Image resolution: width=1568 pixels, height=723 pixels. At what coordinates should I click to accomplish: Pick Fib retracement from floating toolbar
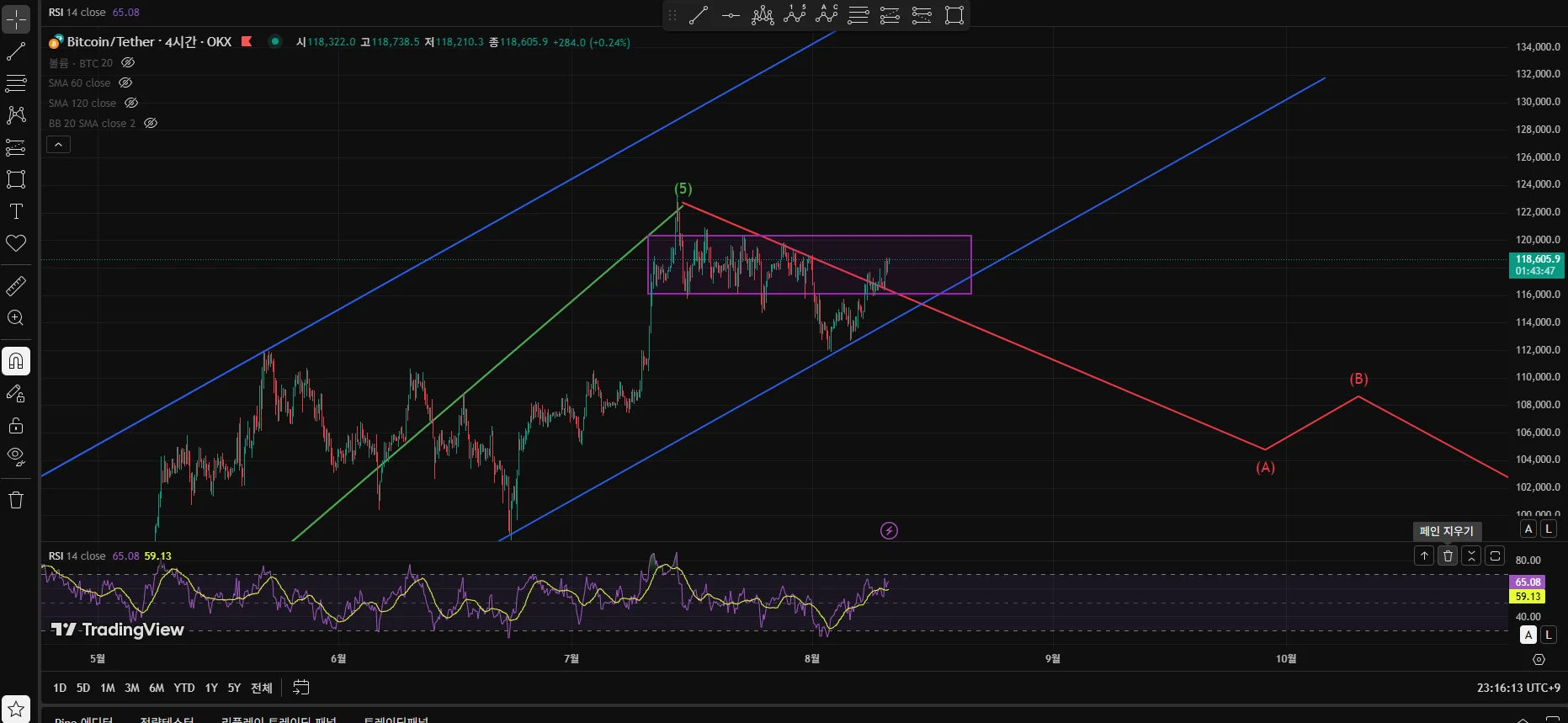pyautogui.click(x=858, y=15)
